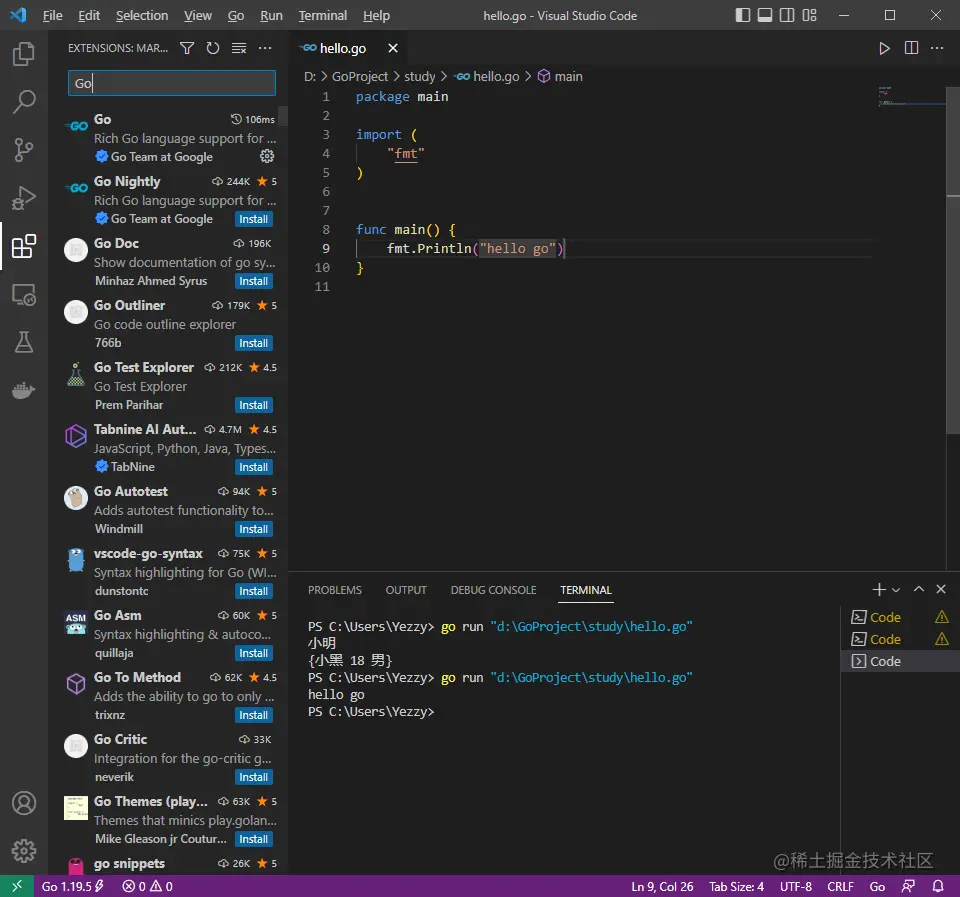The image size is (960, 897).
Task: Open the Source Control view
Action: click(24, 150)
